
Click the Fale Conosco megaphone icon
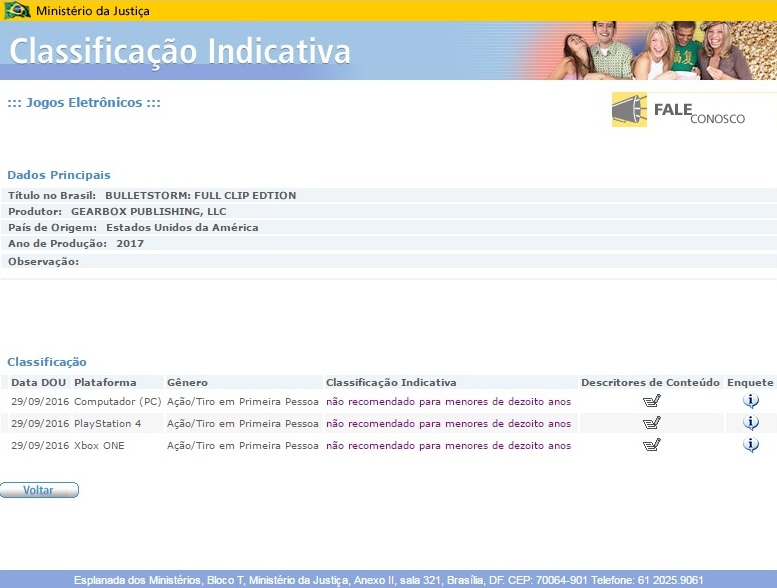click(x=629, y=110)
